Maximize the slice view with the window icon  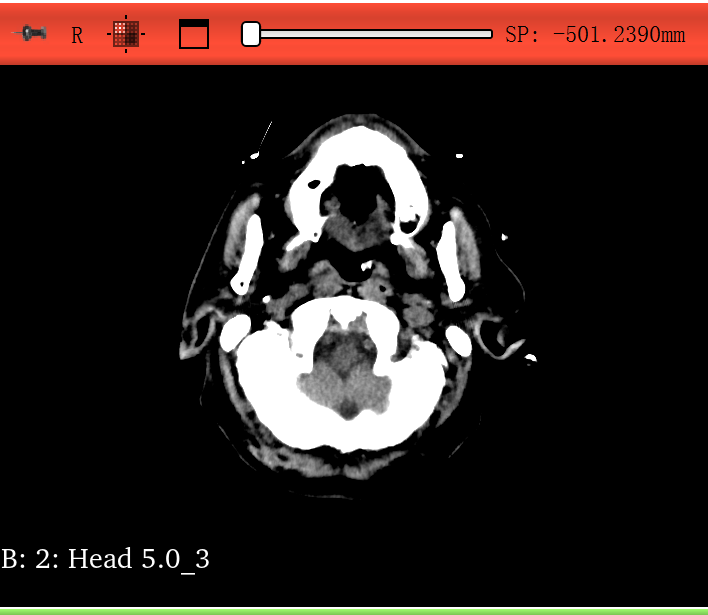194,34
